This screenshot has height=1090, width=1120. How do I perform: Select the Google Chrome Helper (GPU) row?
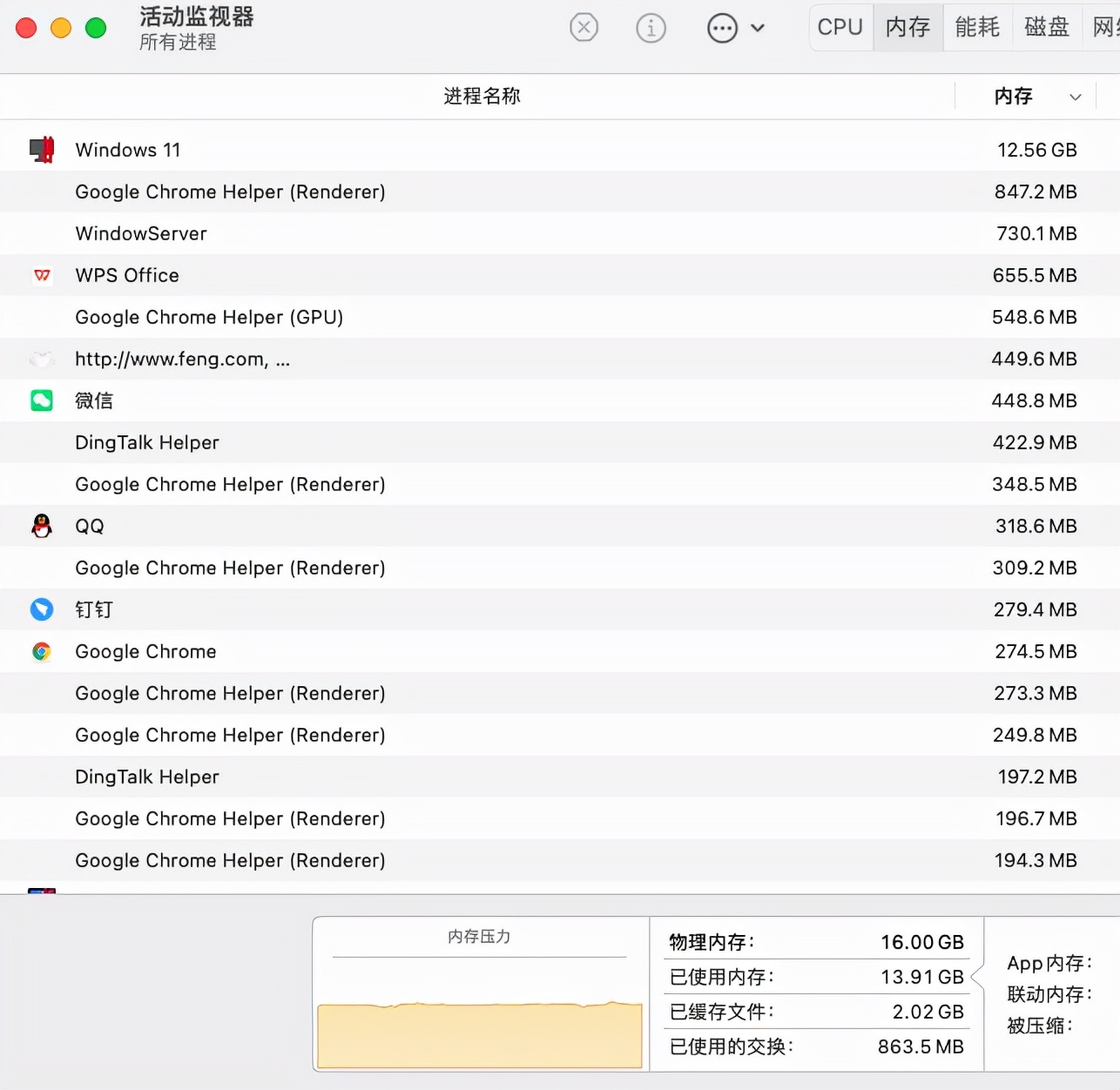(348, 317)
